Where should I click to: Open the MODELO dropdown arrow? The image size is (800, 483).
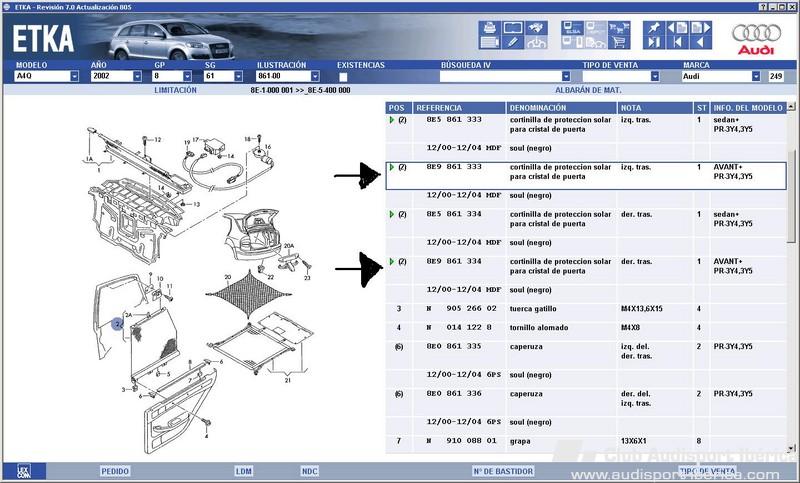point(74,76)
